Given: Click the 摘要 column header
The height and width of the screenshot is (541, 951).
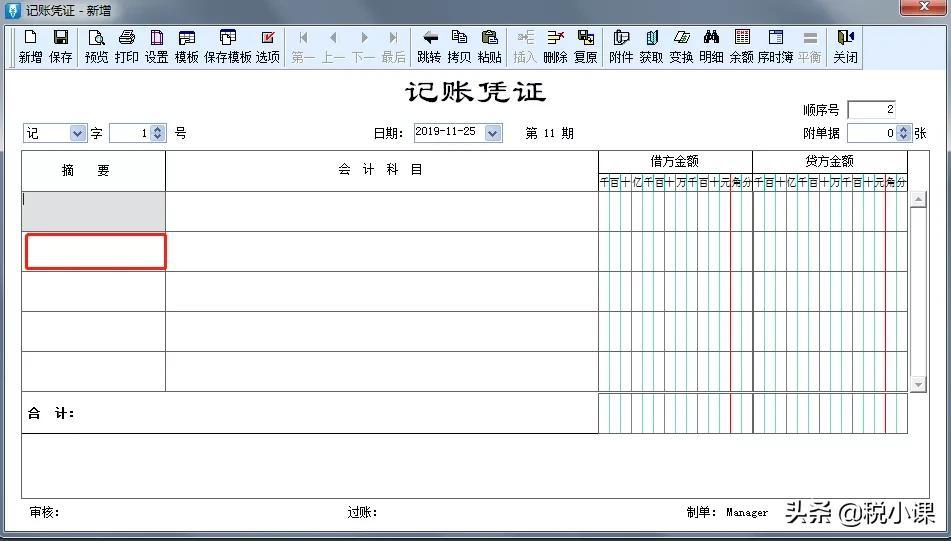Looking at the screenshot, I should (93, 171).
